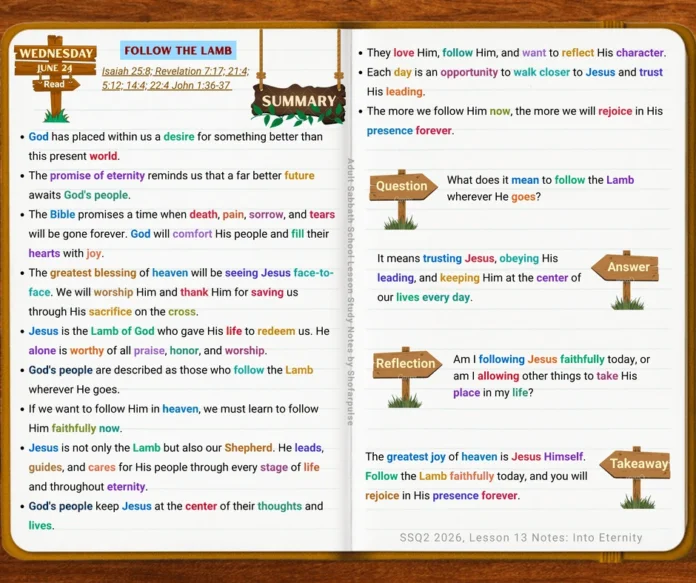Click the line 'Am I following Jesus faithfully today, or'

click(551, 359)
